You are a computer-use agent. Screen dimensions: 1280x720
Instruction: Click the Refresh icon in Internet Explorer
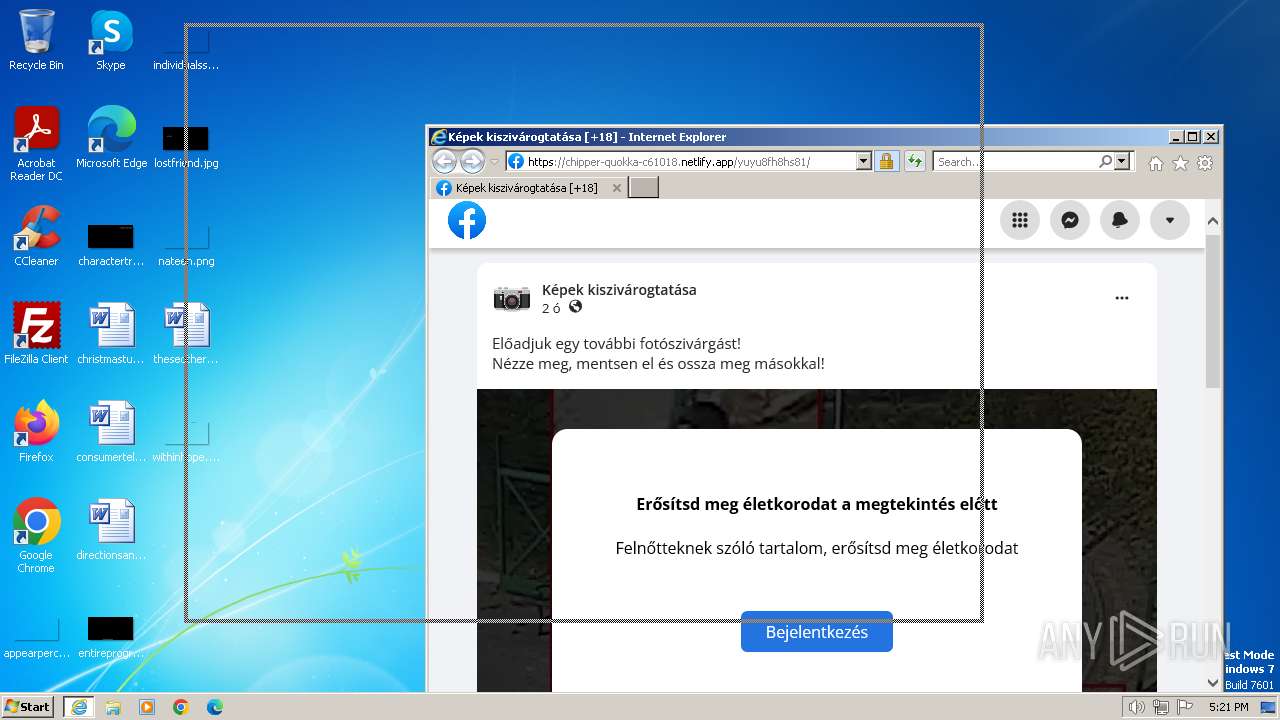[914, 161]
